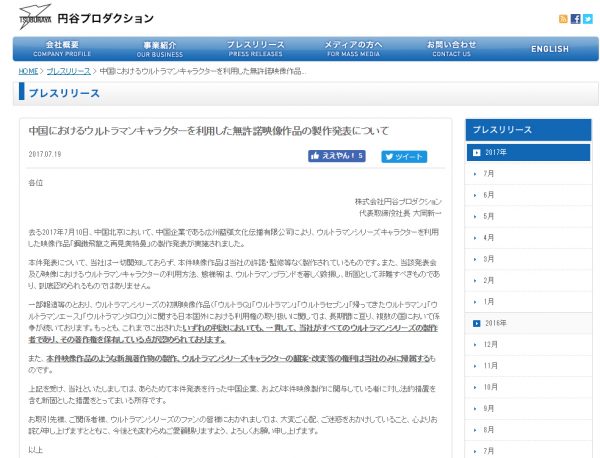Image resolution: width=600 pixels, height=458 pixels.
Task: Open メディアの方へ For Mass Media menu
Action: pos(353,49)
